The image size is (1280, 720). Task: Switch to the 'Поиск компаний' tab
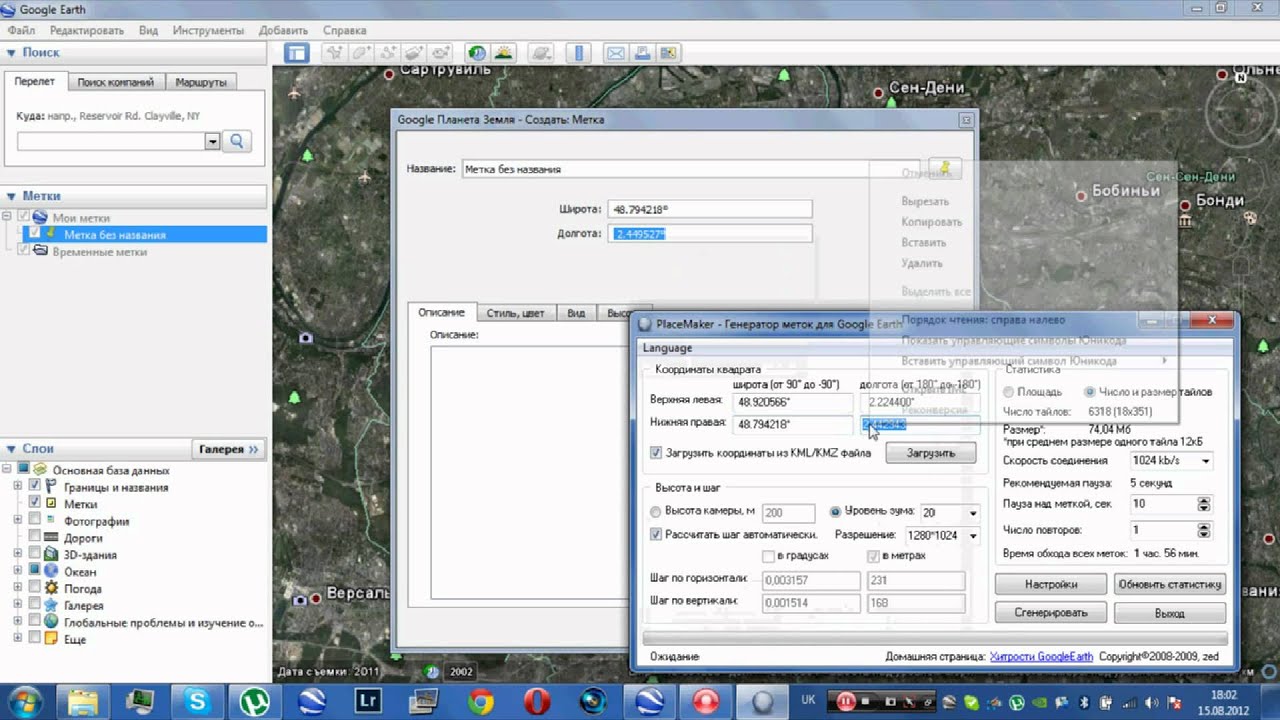pos(115,82)
